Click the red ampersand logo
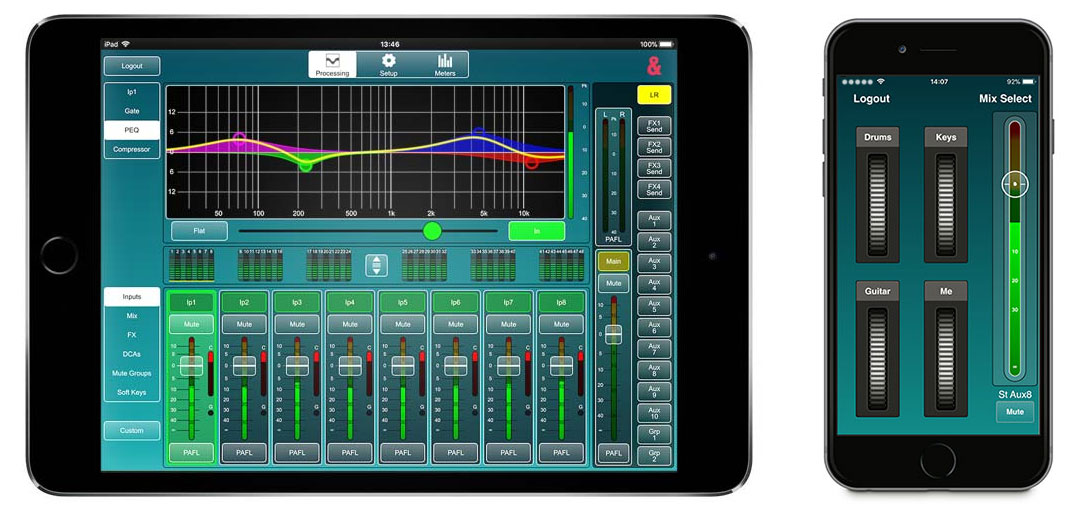 tap(654, 67)
